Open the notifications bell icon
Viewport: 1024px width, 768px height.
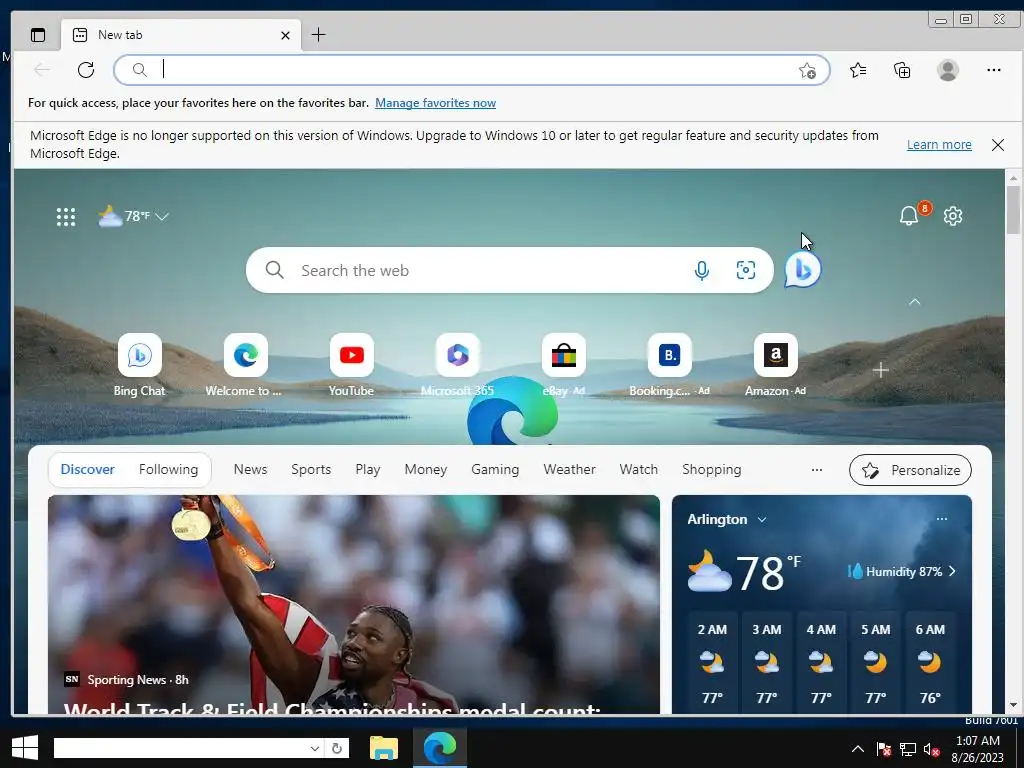tap(909, 216)
